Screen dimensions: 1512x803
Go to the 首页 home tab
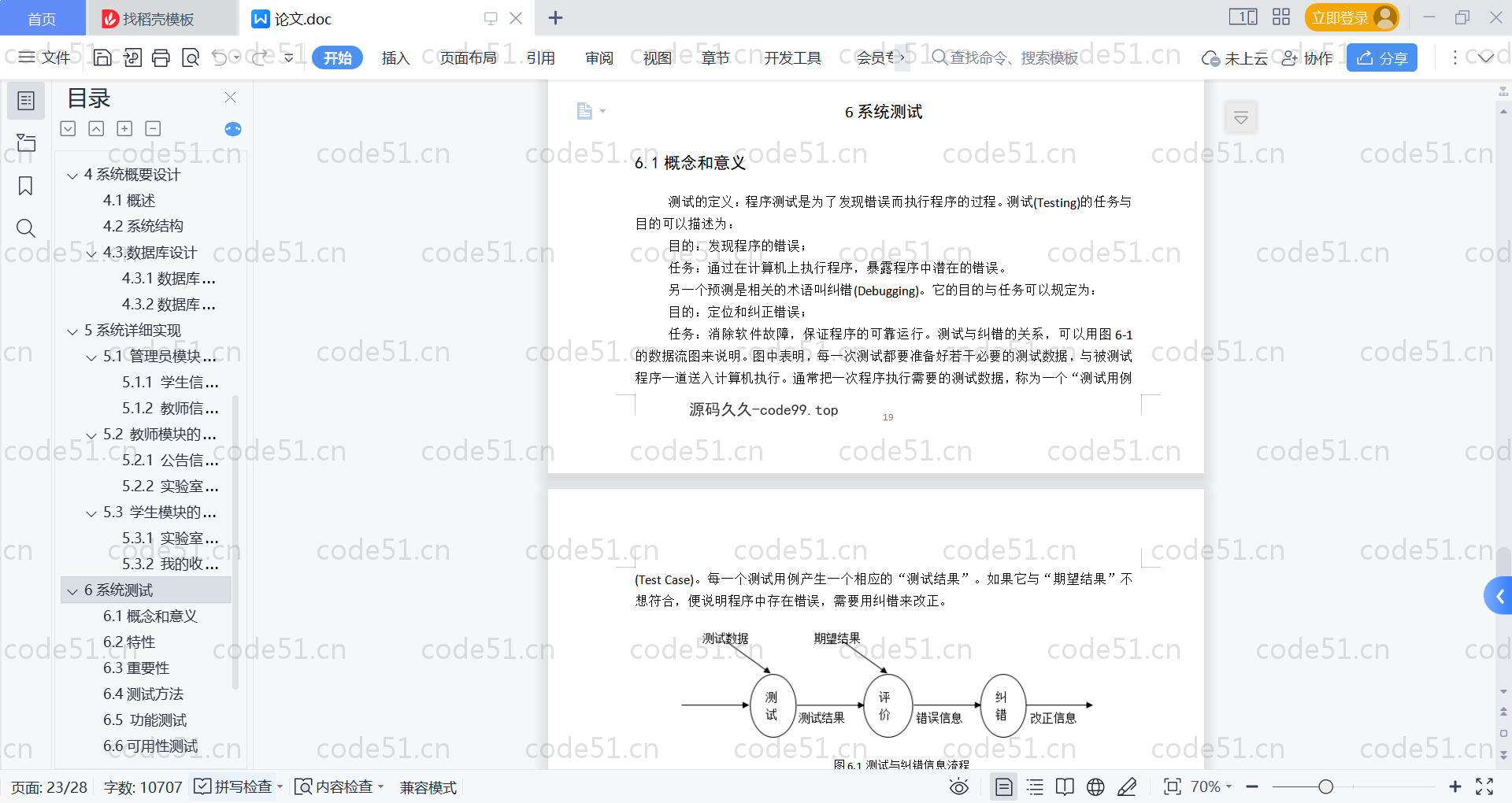pos(42,18)
